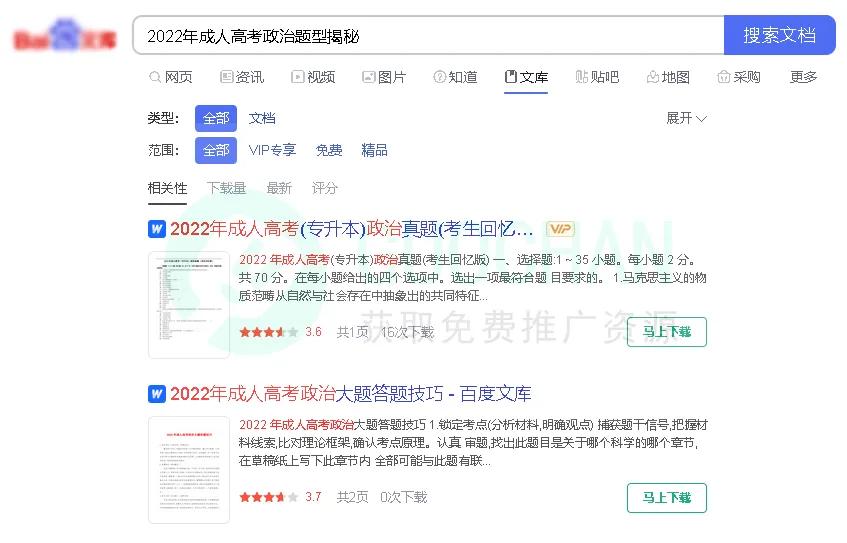Select the 文库 tab

tap(526, 77)
